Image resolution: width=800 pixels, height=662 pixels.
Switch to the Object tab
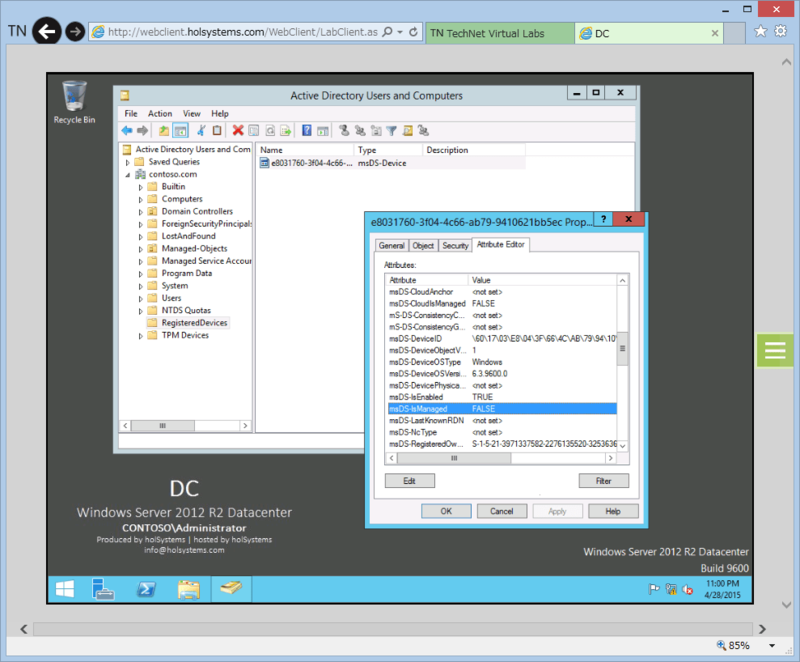pos(423,246)
